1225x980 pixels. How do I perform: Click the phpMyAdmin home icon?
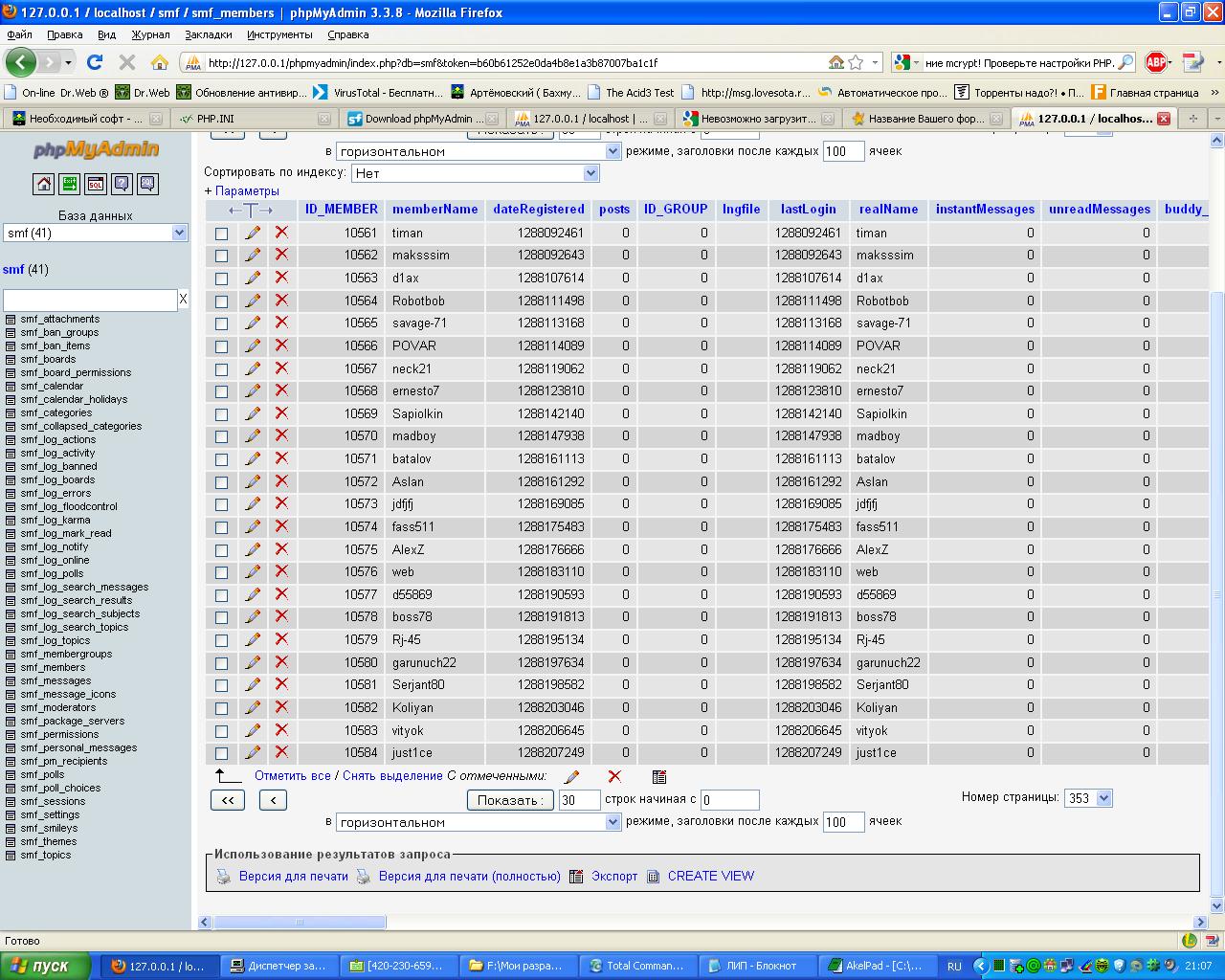coord(43,184)
